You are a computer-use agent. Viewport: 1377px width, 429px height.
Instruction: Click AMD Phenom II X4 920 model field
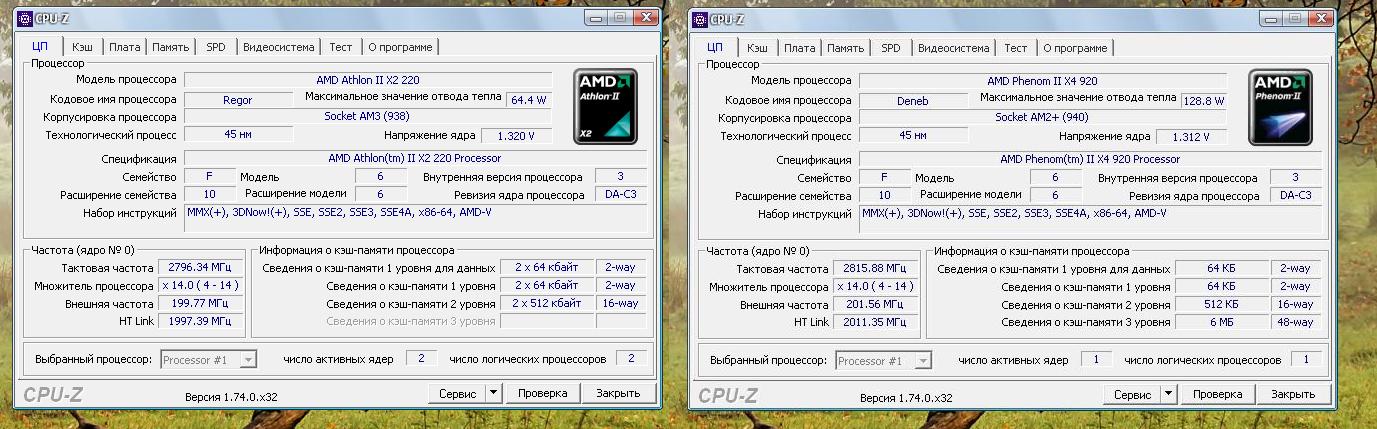click(x=1043, y=80)
